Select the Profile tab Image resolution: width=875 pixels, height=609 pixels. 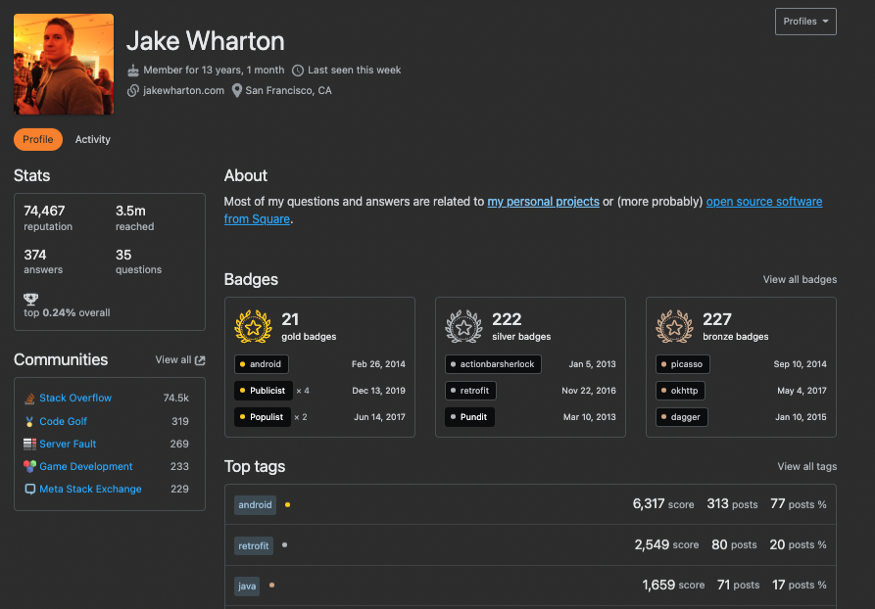tap(38, 140)
